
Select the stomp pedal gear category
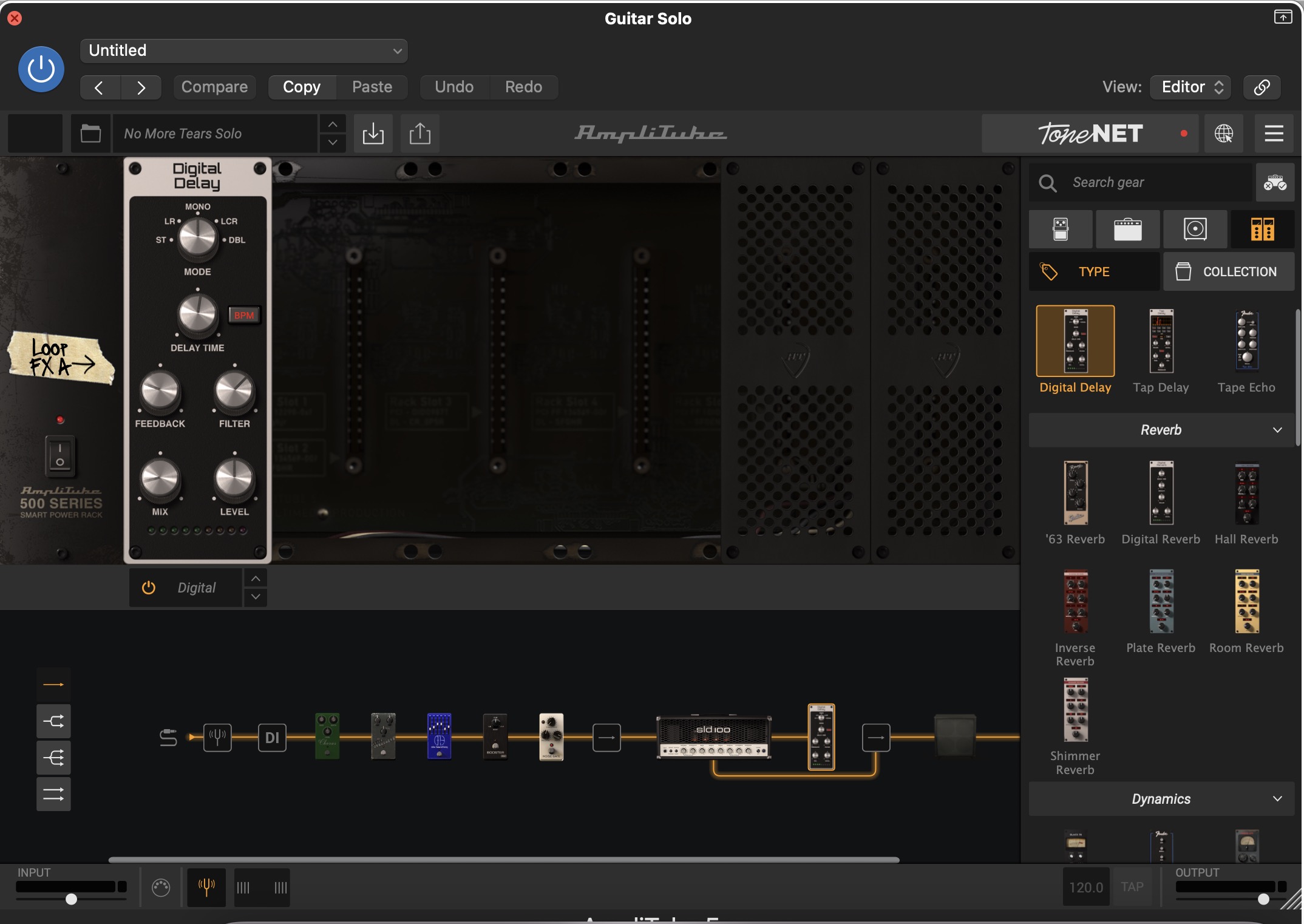click(1061, 229)
